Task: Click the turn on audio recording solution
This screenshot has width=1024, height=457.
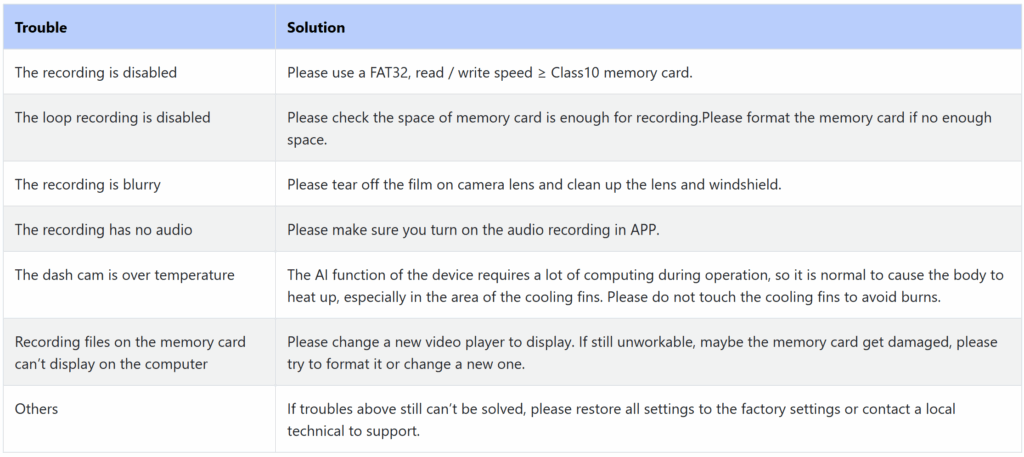Action: click(x=473, y=229)
